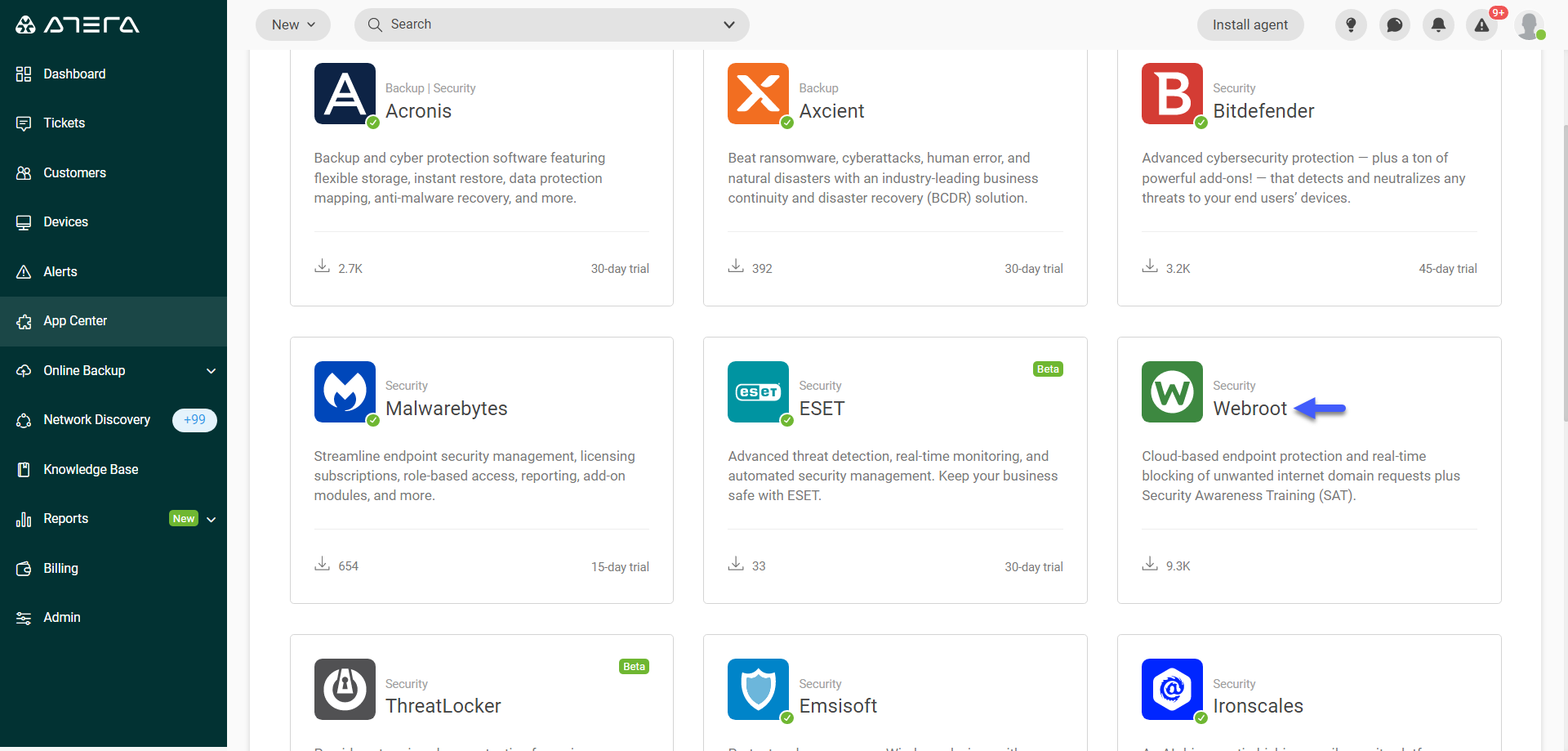Click the Malwarebytes logo icon
The width and height of the screenshot is (1568, 751).
click(x=345, y=391)
